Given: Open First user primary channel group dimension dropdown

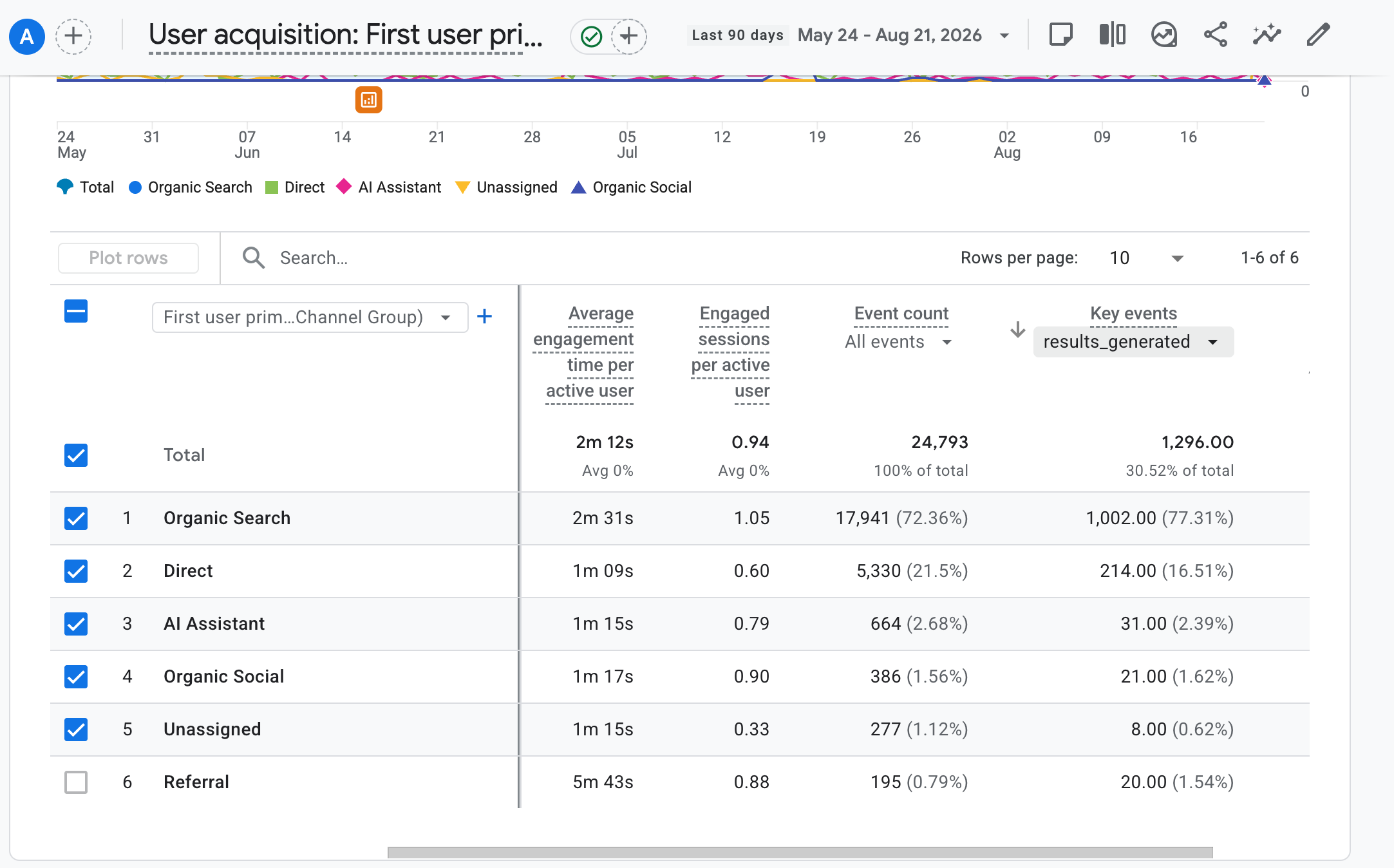Looking at the screenshot, I should pyautogui.click(x=310, y=317).
